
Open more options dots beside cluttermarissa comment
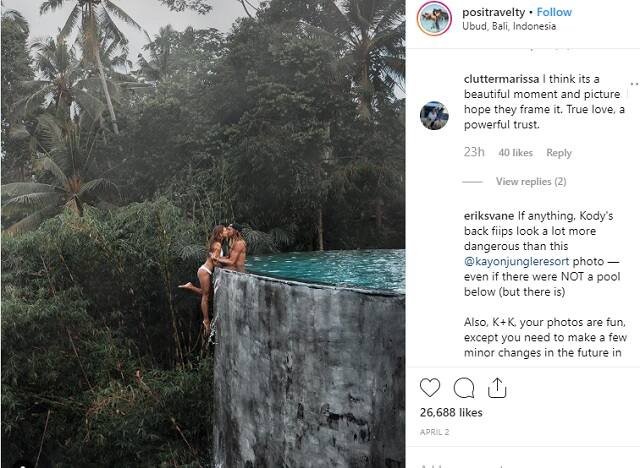coord(634,84)
